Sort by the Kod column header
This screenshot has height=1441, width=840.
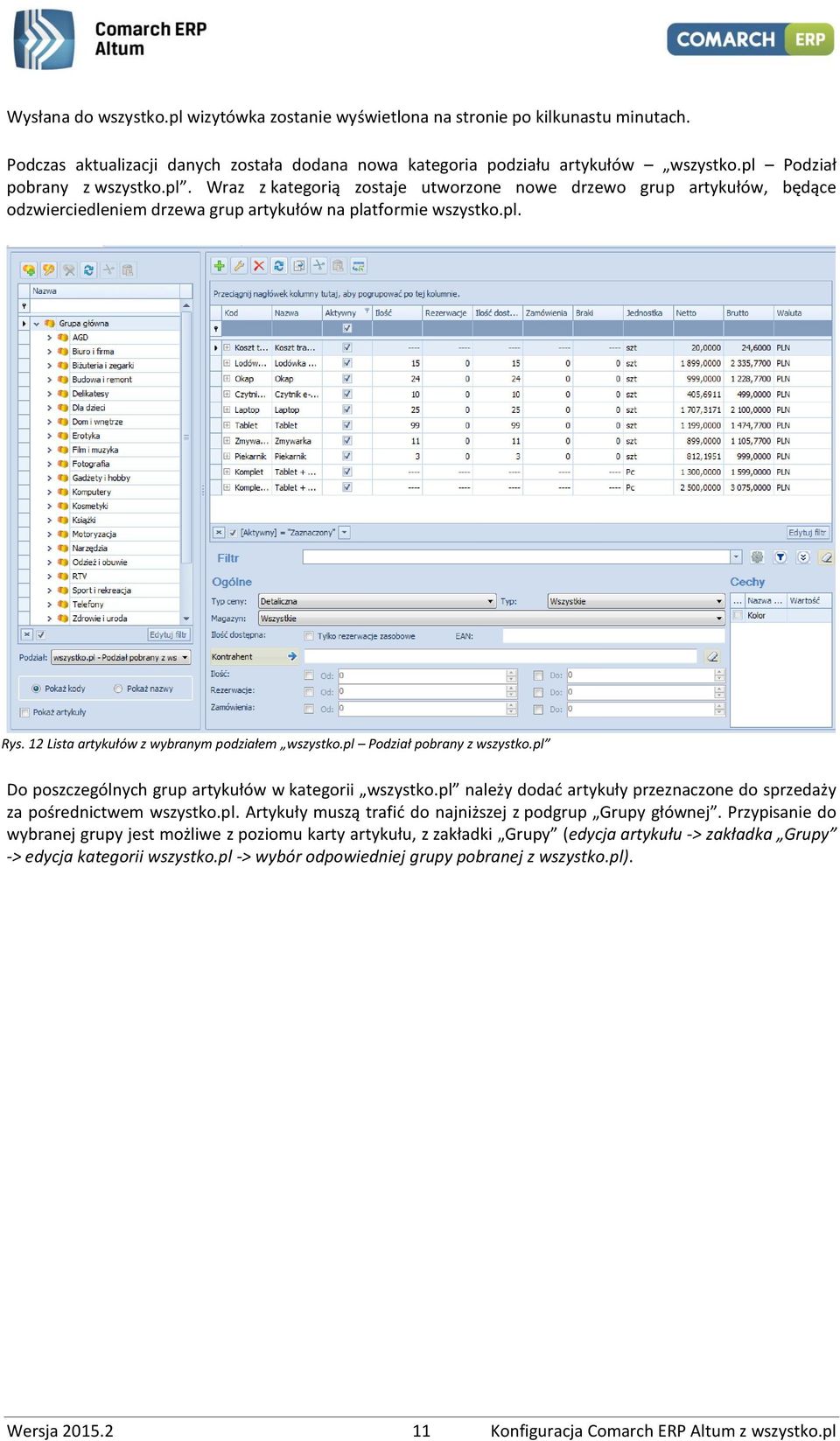coord(247,312)
